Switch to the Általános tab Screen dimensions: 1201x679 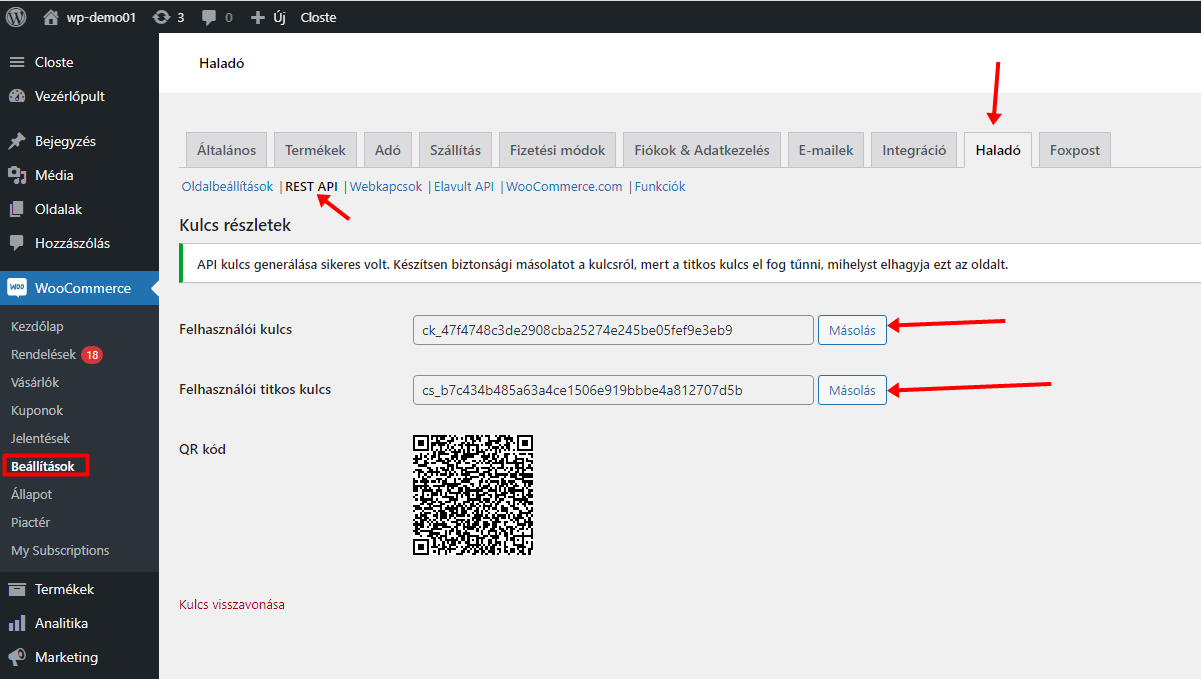tap(226, 150)
